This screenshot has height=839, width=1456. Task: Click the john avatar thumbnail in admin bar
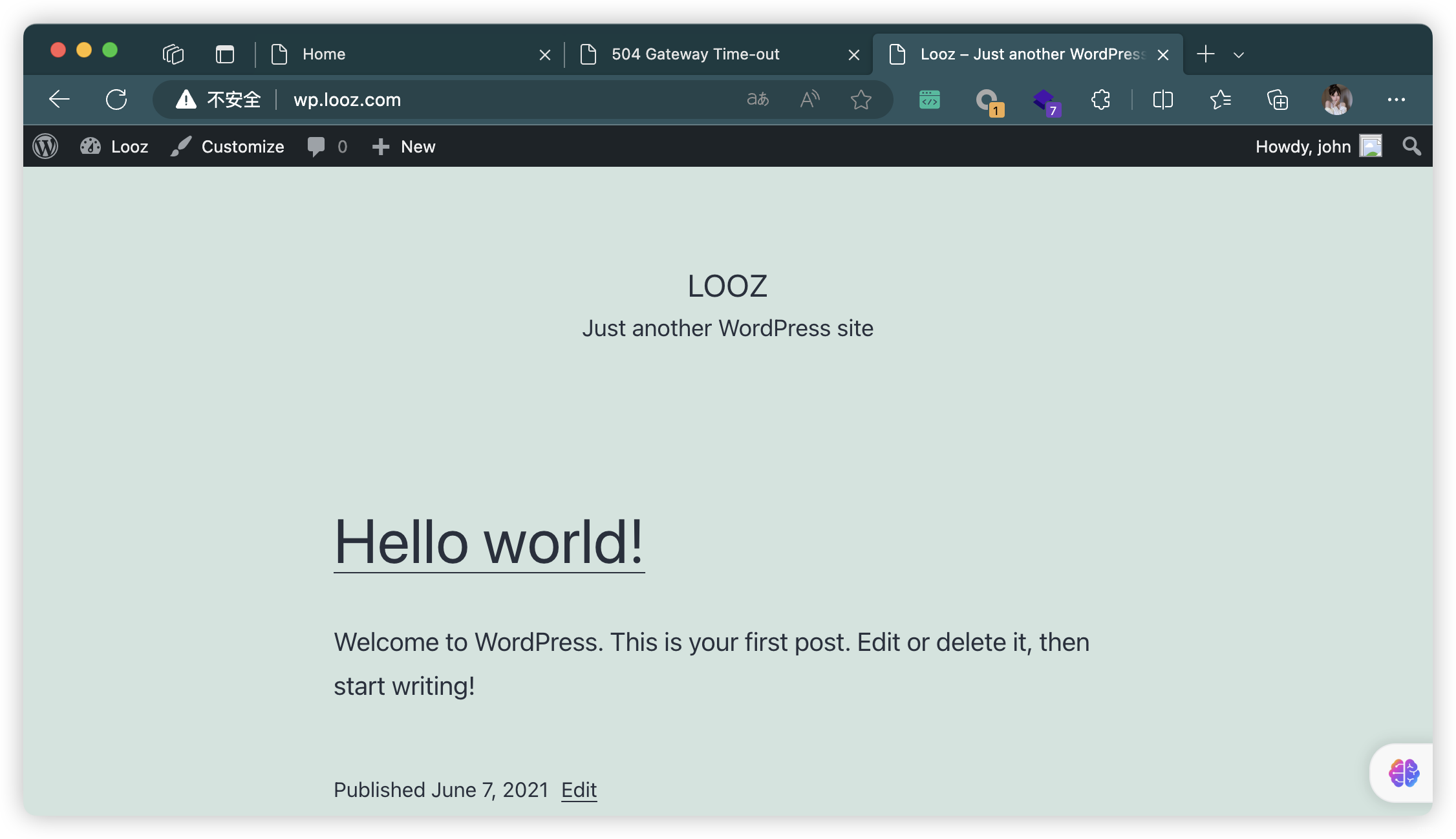tap(1371, 146)
